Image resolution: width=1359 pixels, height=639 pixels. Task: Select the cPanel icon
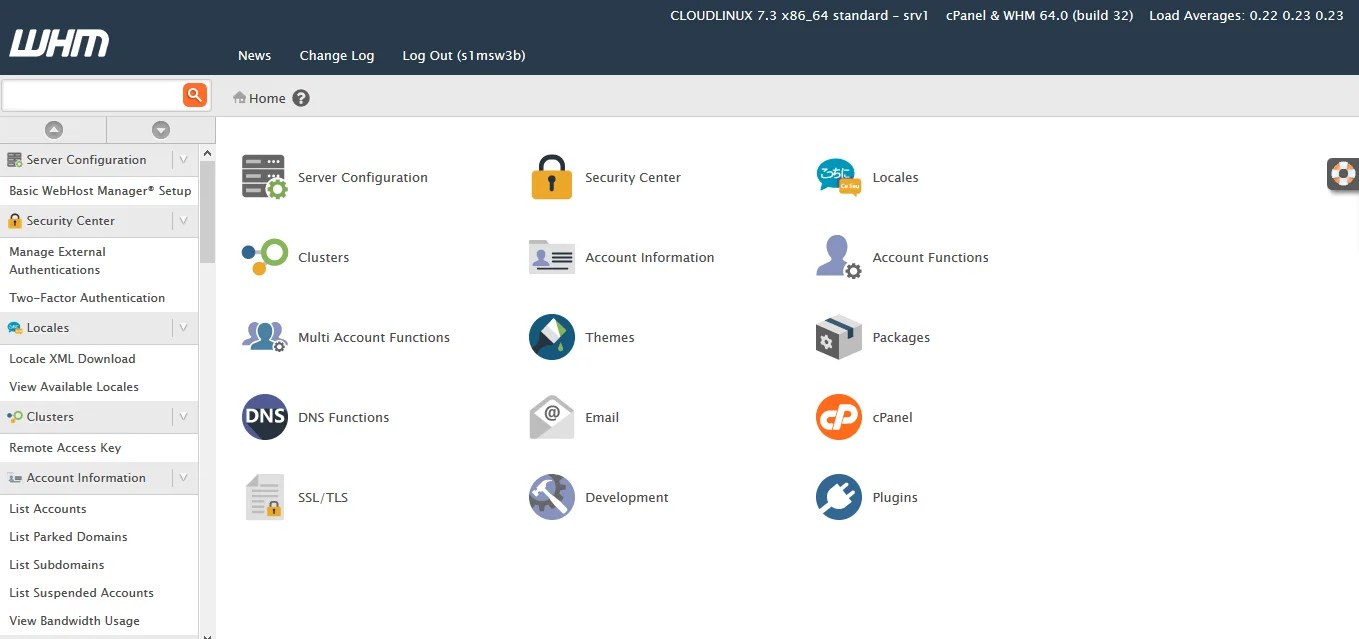pos(838,417)
